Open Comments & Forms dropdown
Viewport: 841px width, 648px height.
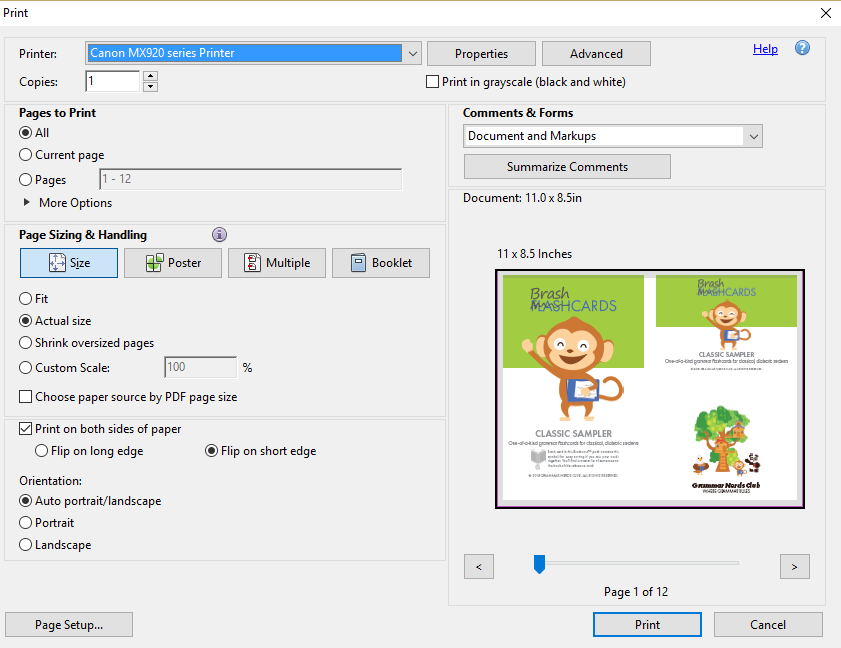click(753, 136)
